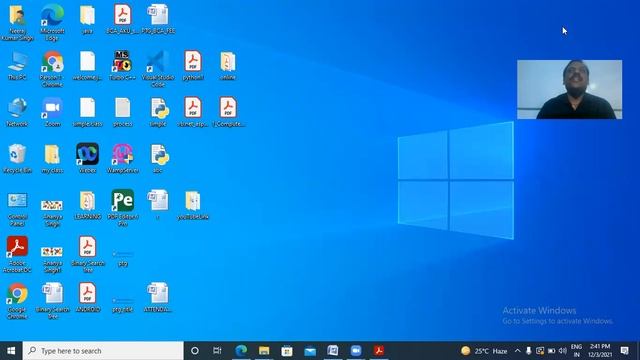Open the Mail app from the taskbar
Image resolution: width=640 pixels, height=360 pixels.
310,351
